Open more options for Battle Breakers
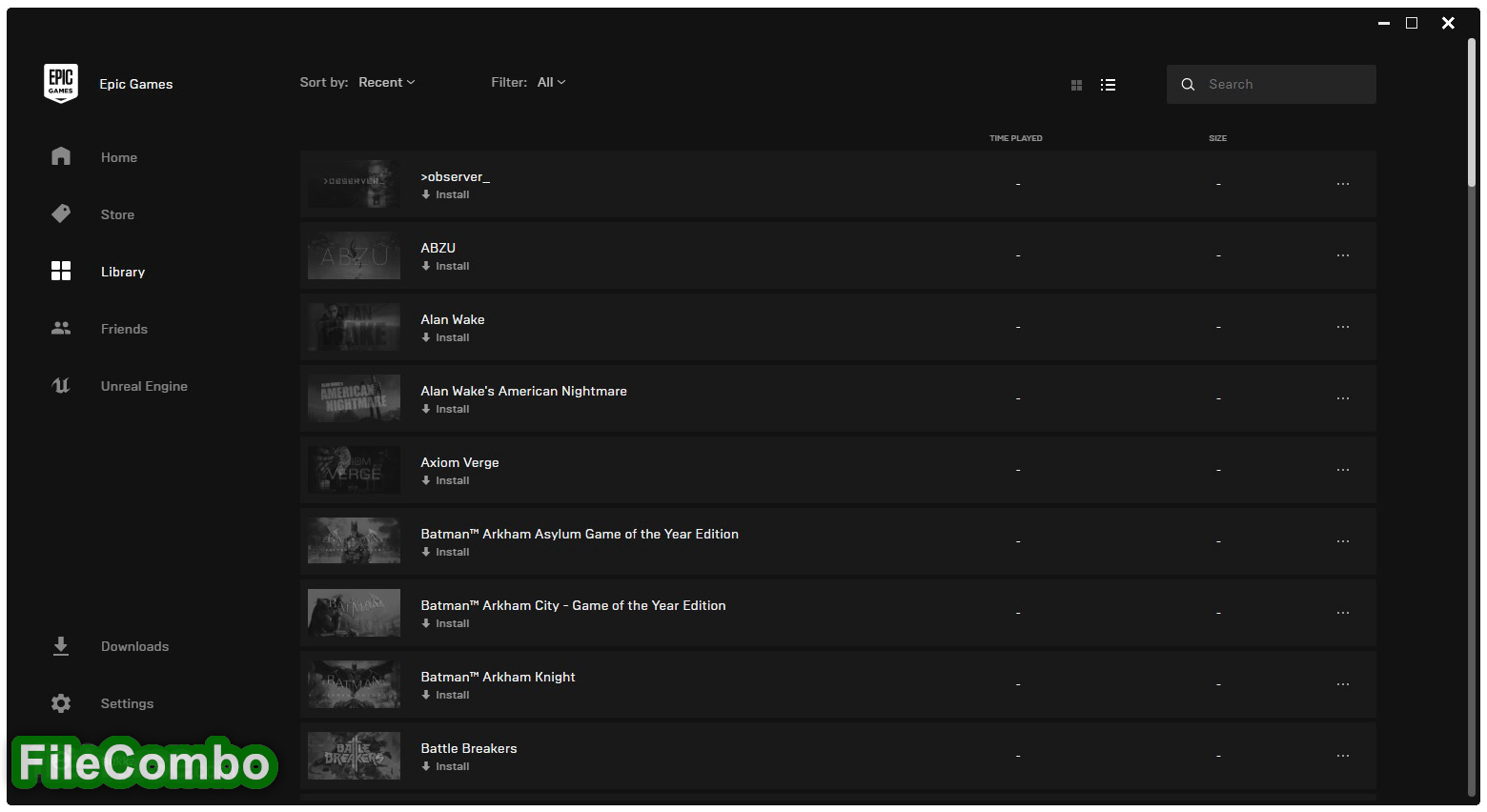The height and width of the screenshot is (812, 1487). click(x=1343, y=756)
